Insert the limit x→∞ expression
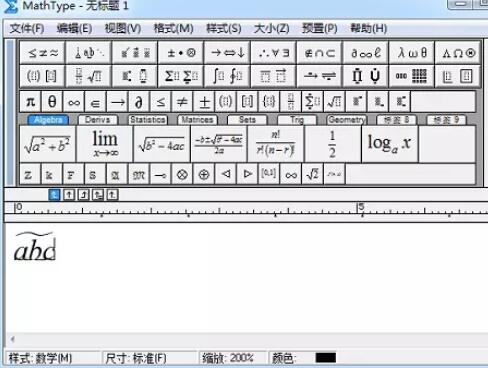Screen dimensions: 488x368 (x=105, y=144)
